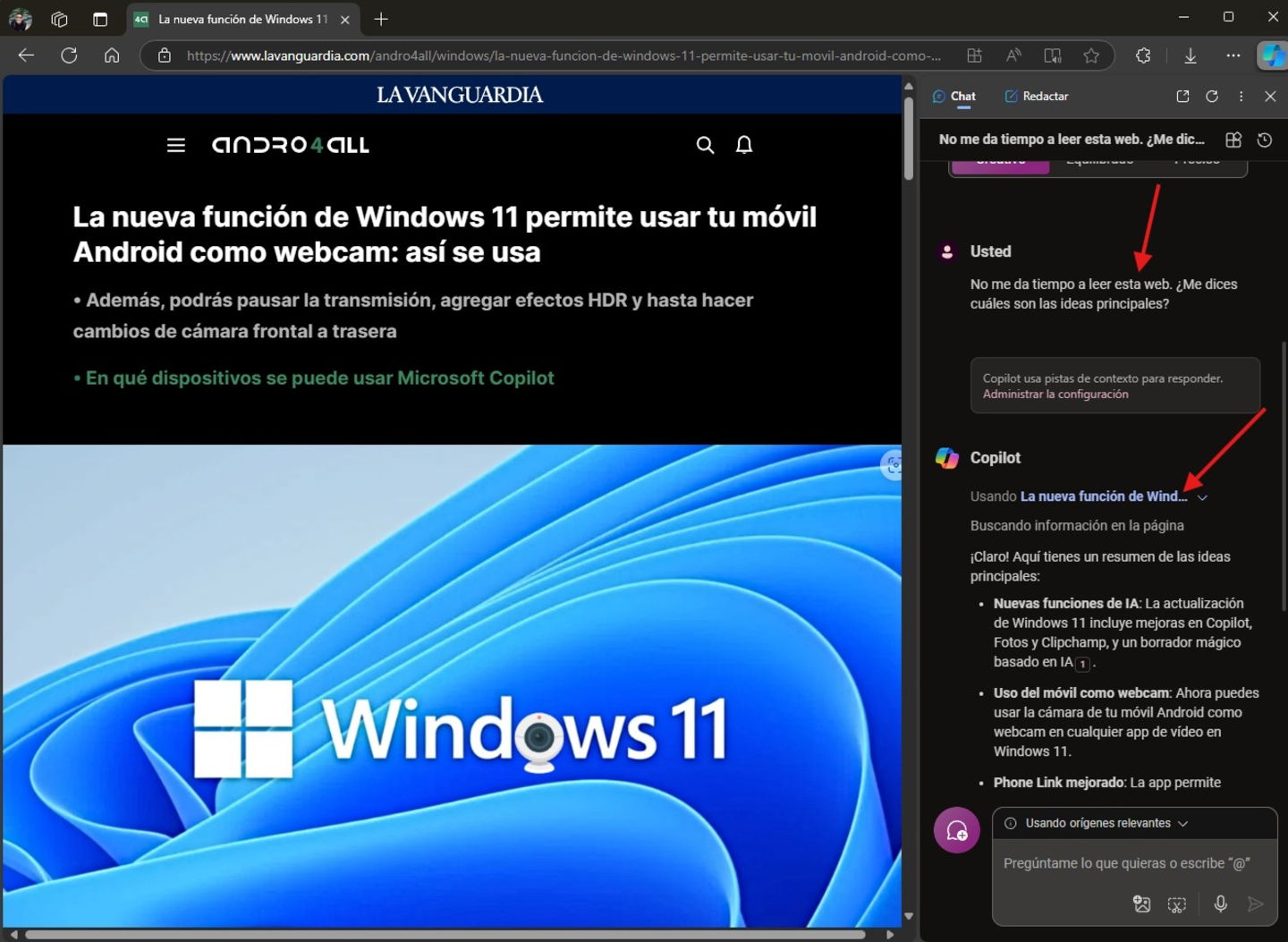Screen dimensions: 1288x942
Task: Open Copilot chat in new window
Action: (1182, 96)
